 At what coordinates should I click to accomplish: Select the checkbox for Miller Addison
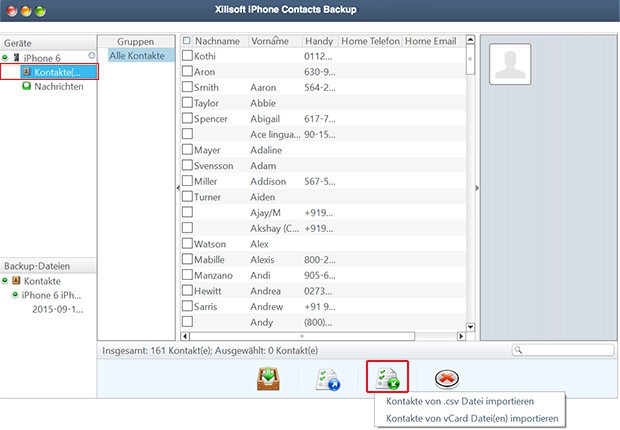[x=187, y=181]
